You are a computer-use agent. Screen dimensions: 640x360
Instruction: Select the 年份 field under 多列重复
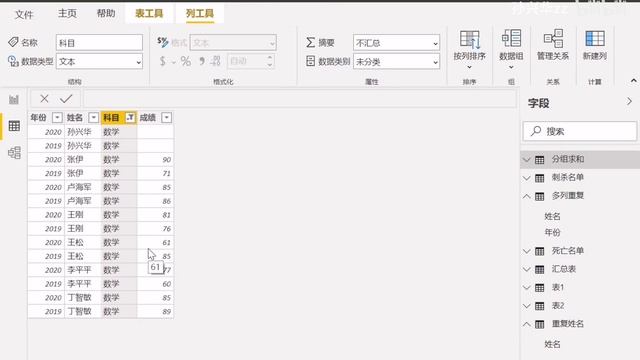(x=552, y=233)
